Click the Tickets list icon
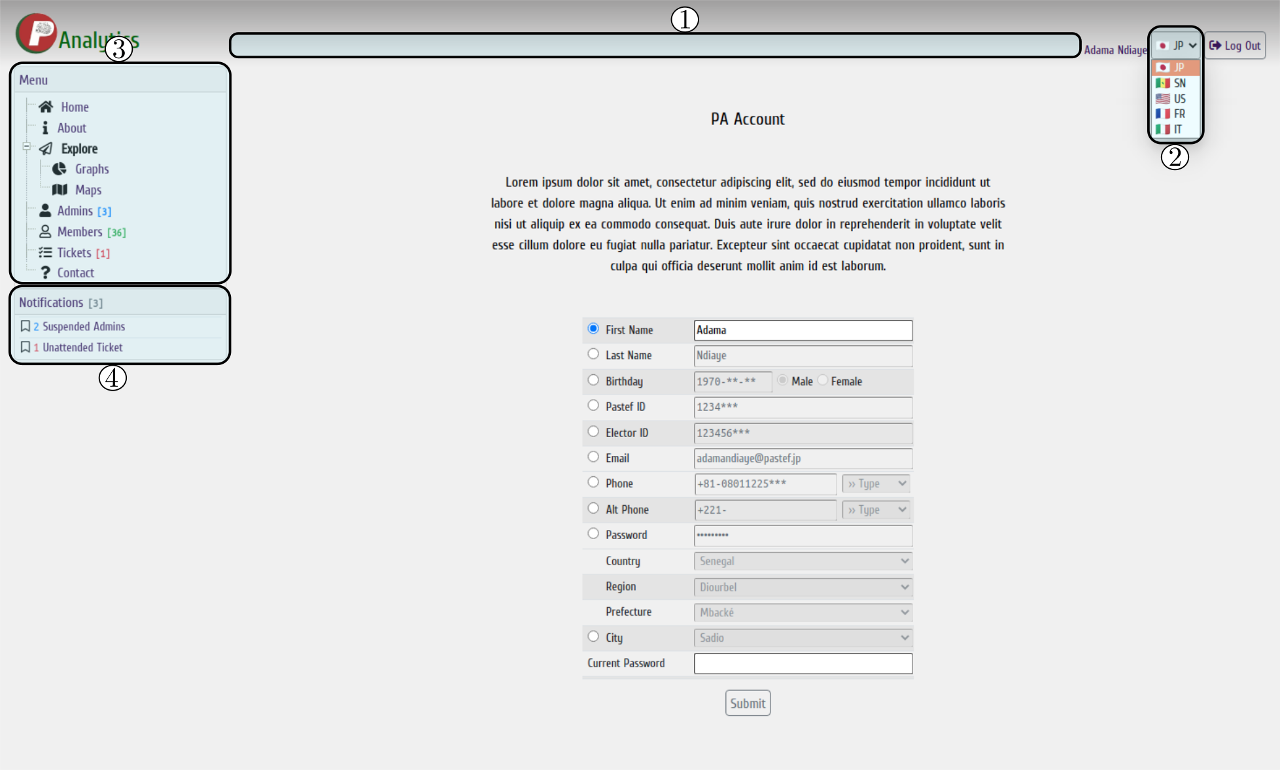This screenshot has height=770, width=1280. tap(45, 252)
